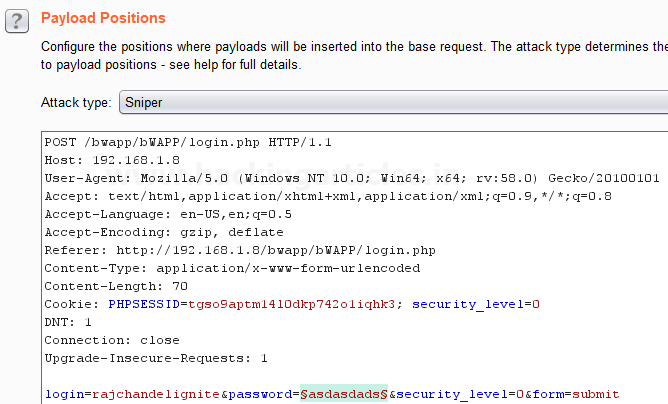Click the highlighted §asdasdads§ payload position
This screenshot has width=668, height=404.
(x=344, y=394)
